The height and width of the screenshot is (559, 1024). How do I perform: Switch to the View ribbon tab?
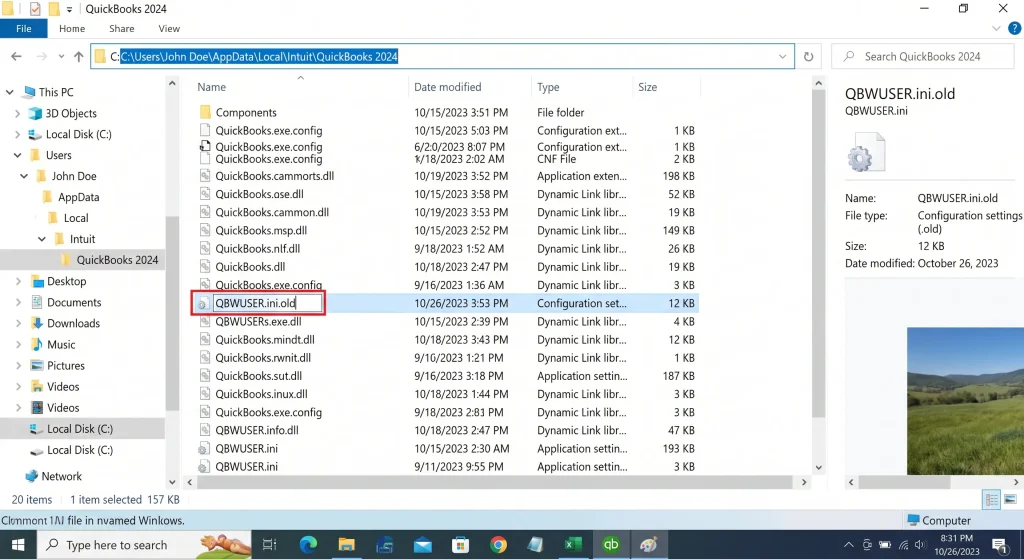point(169,28)
